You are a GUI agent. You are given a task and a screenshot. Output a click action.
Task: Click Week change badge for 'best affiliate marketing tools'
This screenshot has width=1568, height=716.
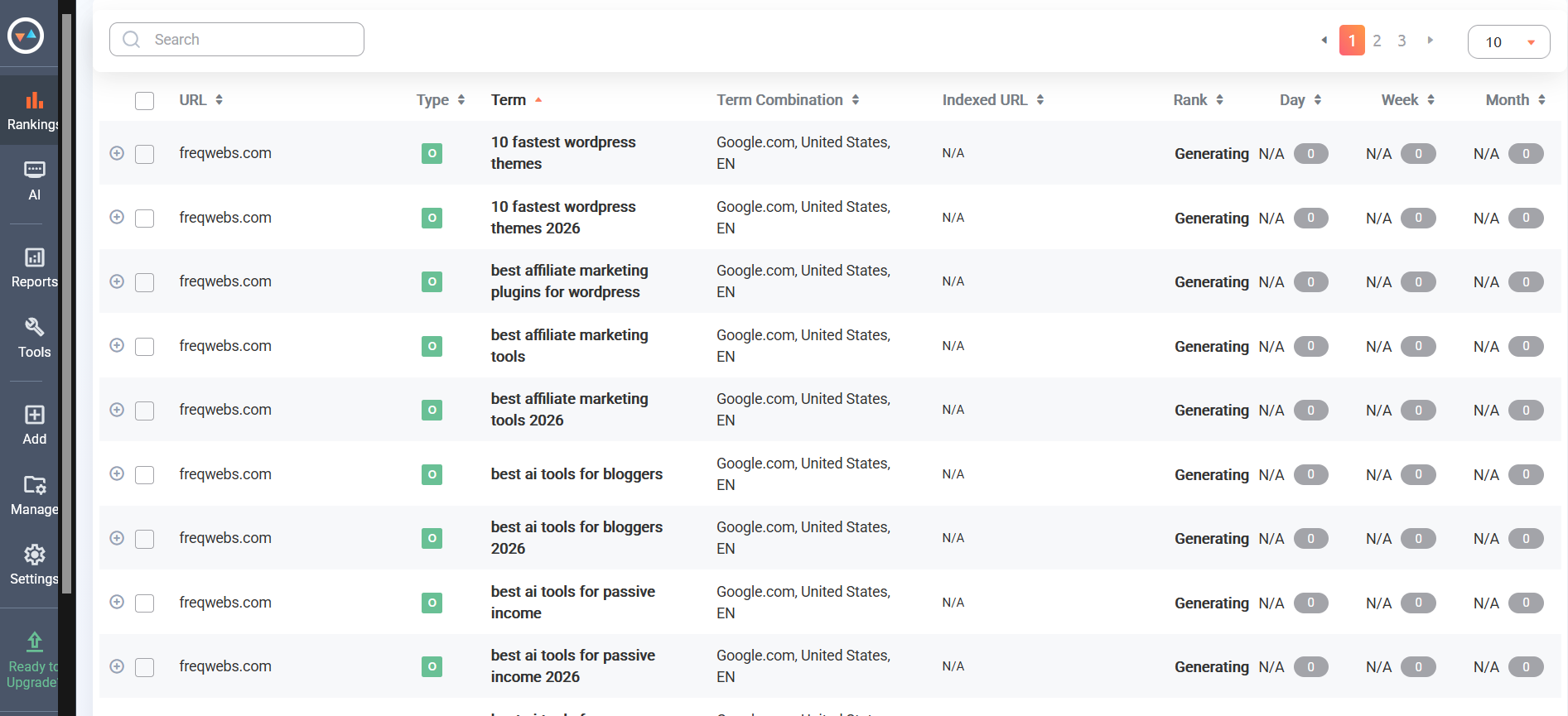click(1418, 346)
